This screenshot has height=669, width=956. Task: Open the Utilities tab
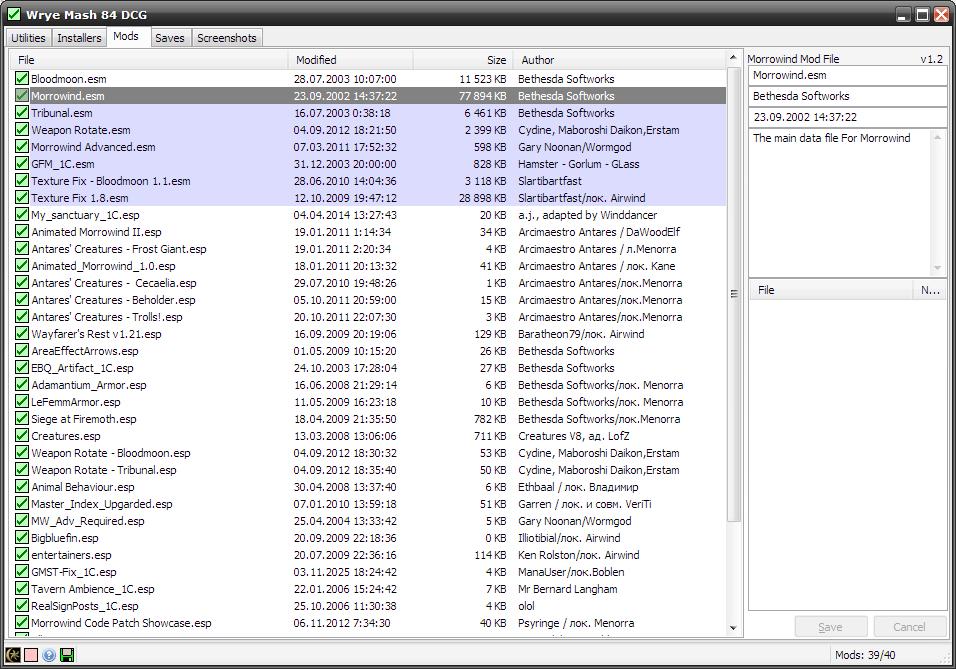28,38
